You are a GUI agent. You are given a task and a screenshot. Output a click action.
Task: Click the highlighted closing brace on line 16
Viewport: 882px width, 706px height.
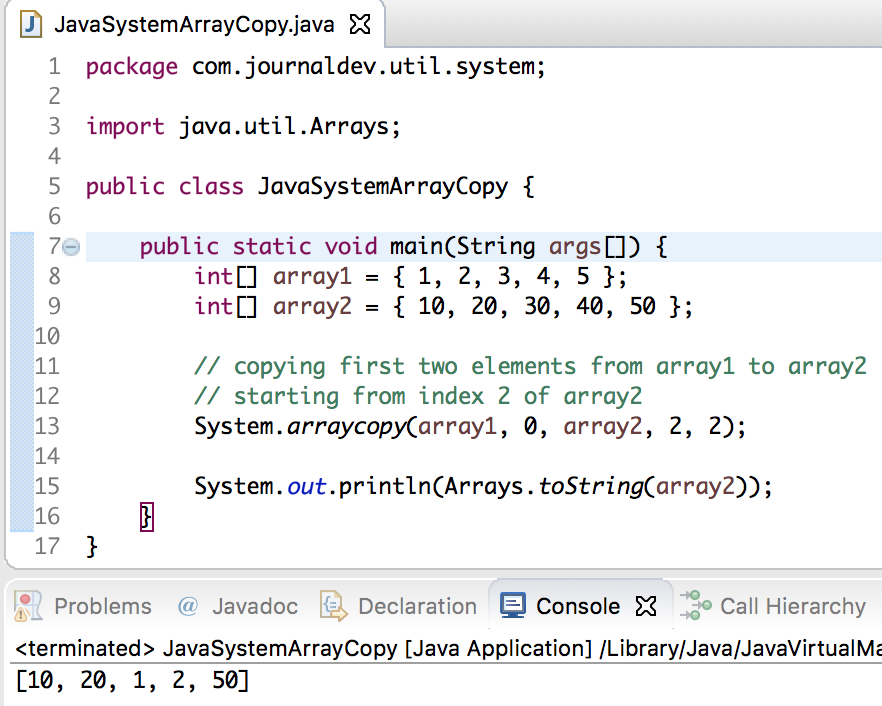pos(146,517)
